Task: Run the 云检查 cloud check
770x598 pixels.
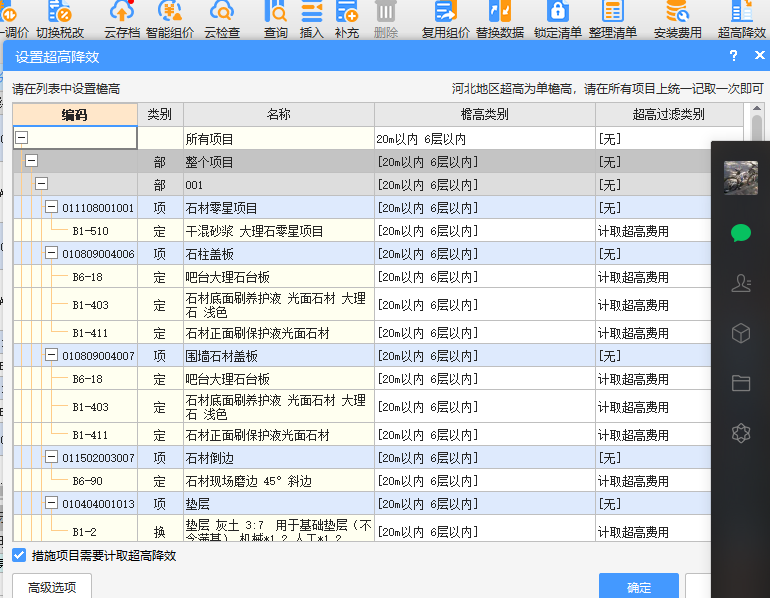Action: (x=222, y=20)
